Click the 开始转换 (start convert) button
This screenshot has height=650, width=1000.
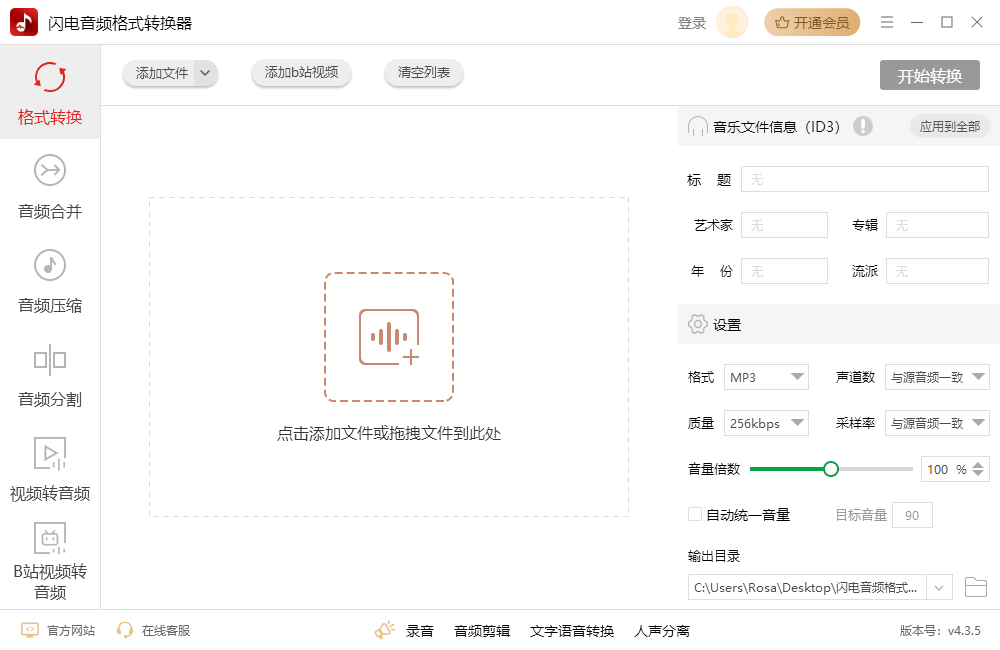click(929, 74)
